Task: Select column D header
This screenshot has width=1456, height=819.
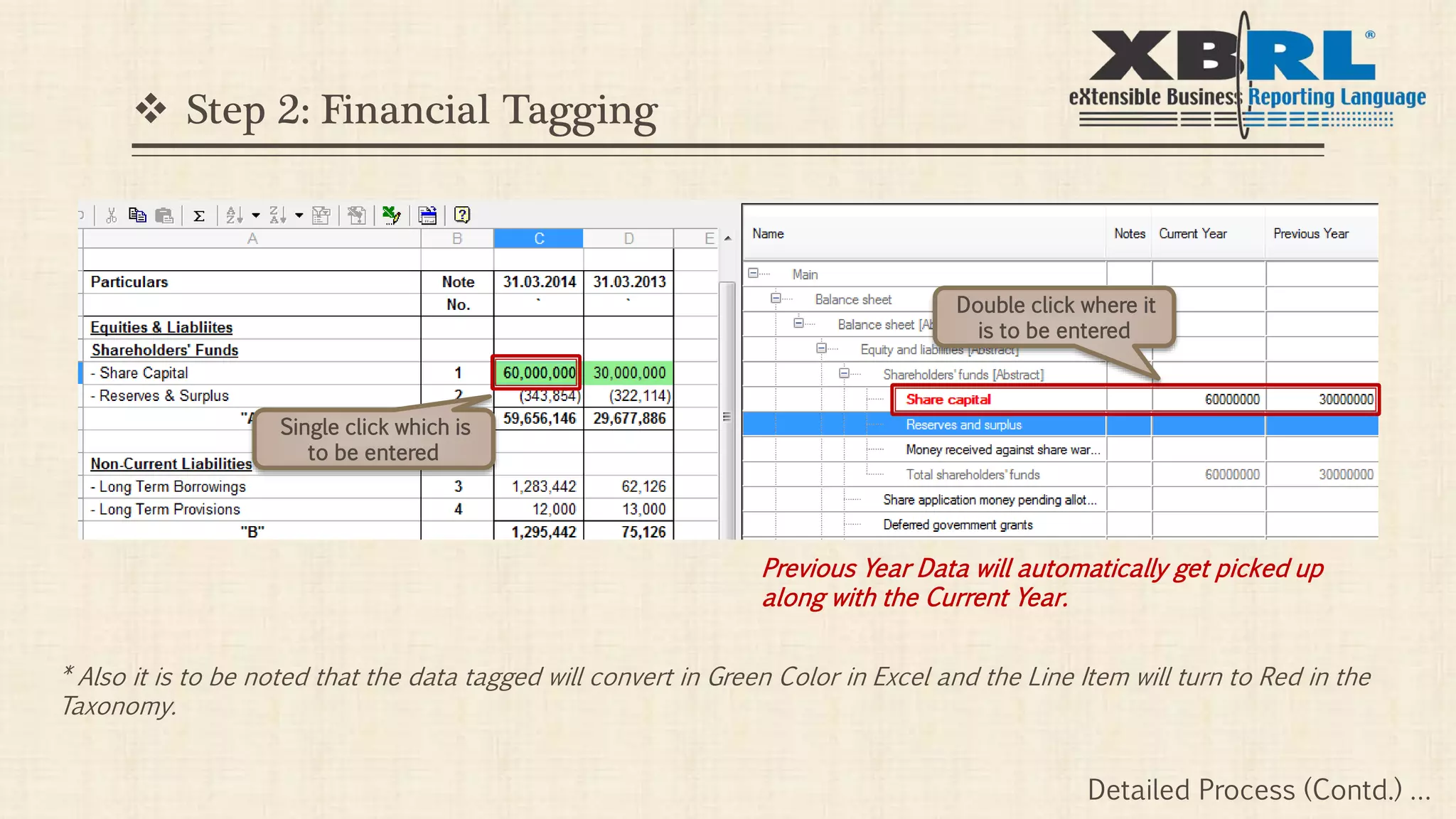Action: click(628, 239)
